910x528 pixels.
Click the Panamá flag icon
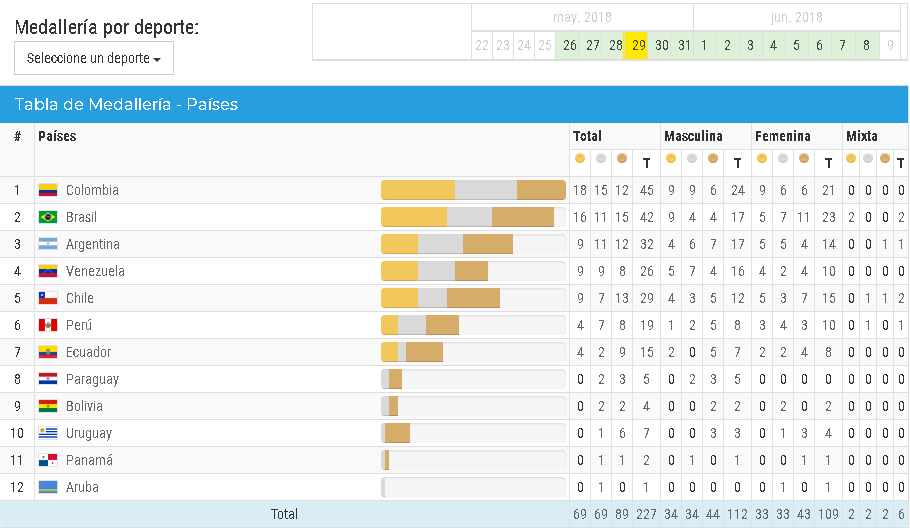coord(48,460)
